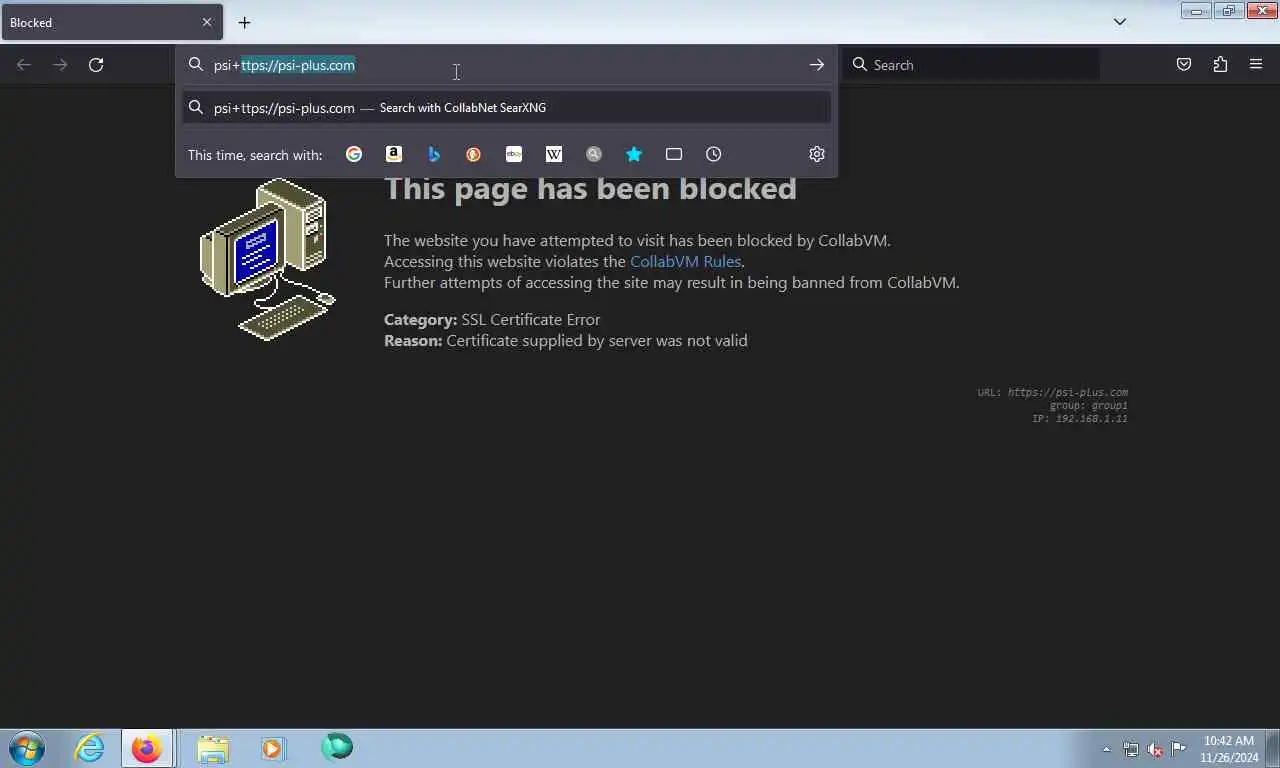Choose the Search with CollabNet SearXNG suggestion
Screen dimensions: 1280x768
(506, 108)
